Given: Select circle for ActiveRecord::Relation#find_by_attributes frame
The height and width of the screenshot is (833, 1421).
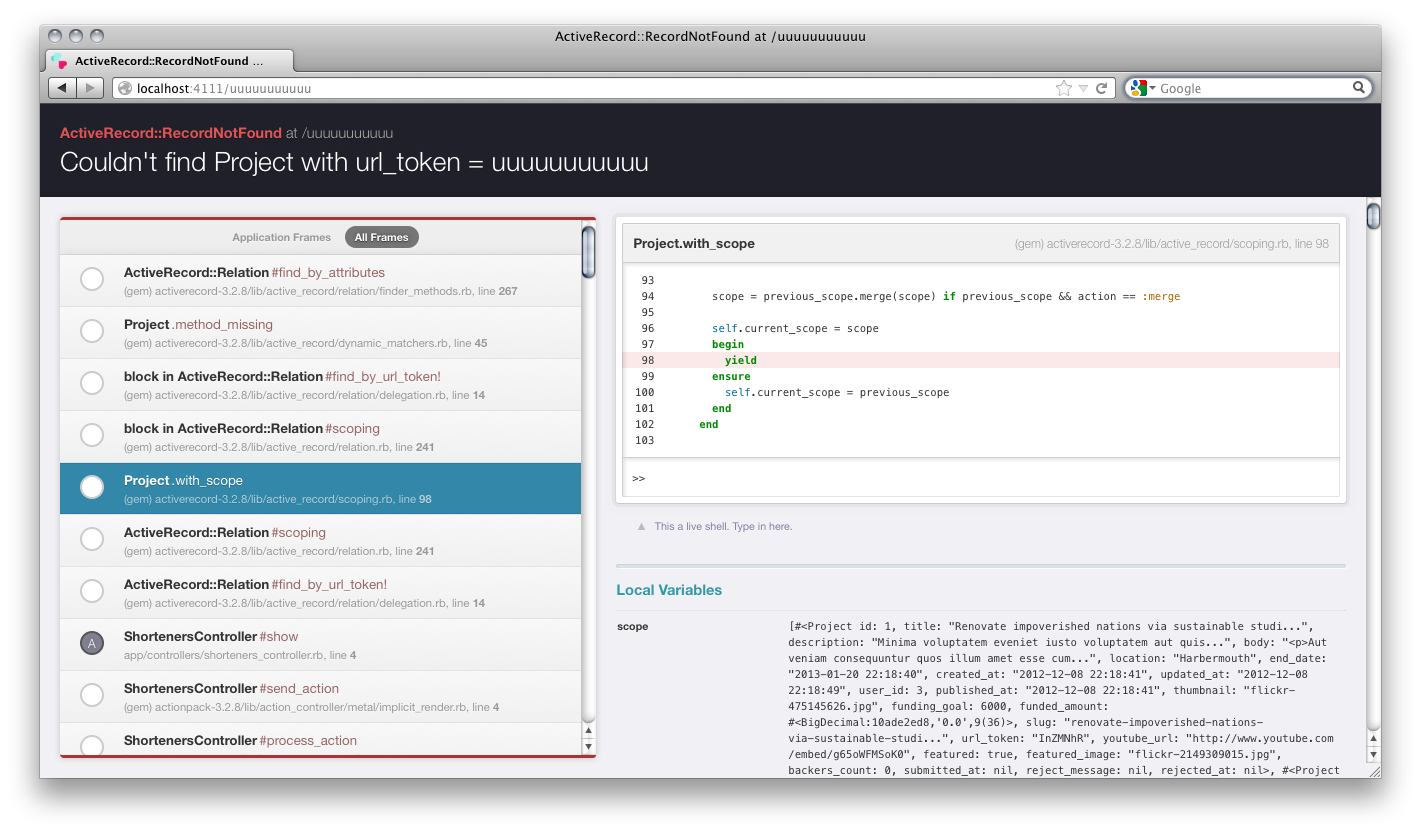Looking at the screenshot, I should point(92,279).
